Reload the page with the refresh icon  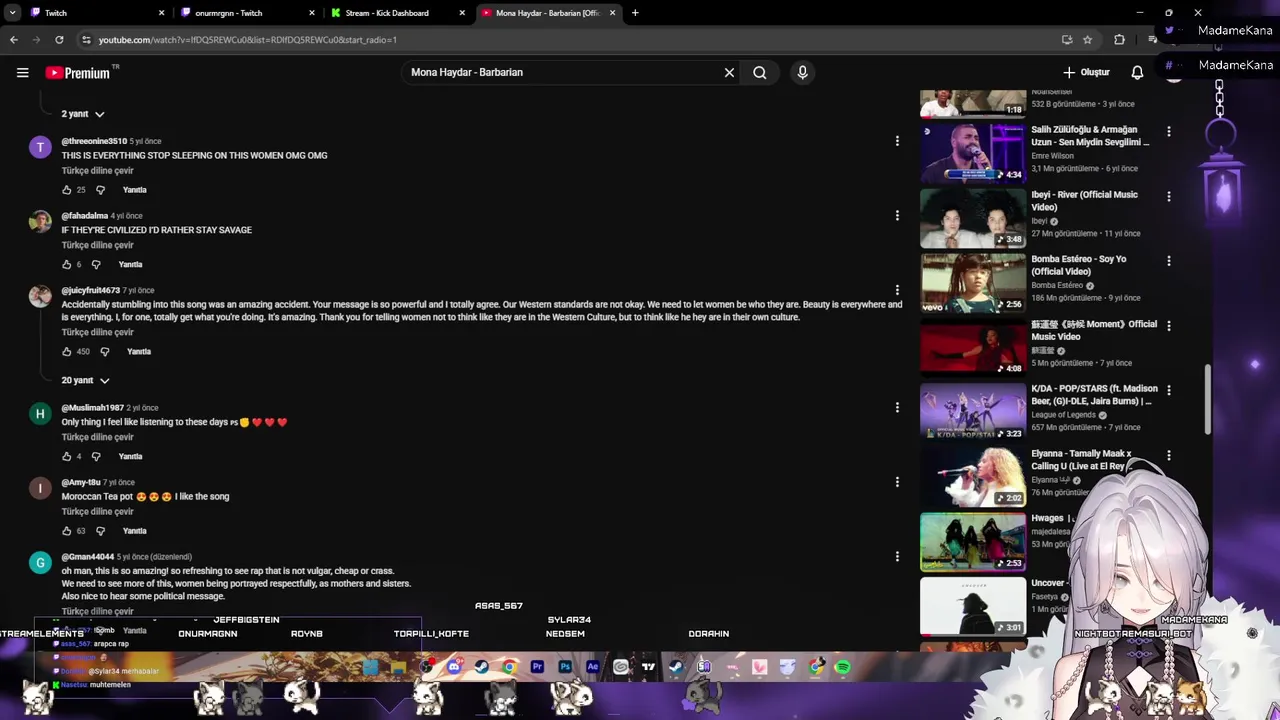(x=59, y=40)
